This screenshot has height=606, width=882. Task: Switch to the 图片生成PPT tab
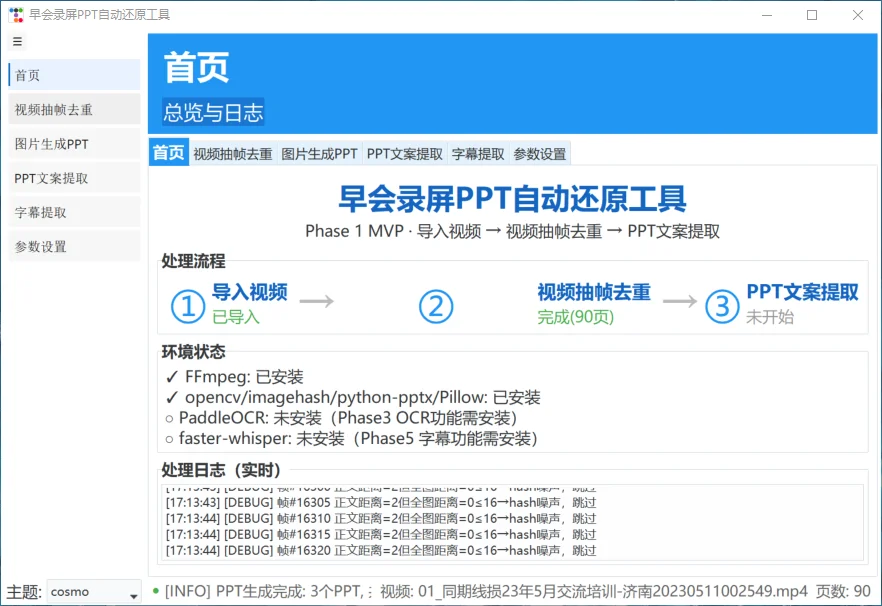(319, 154)
